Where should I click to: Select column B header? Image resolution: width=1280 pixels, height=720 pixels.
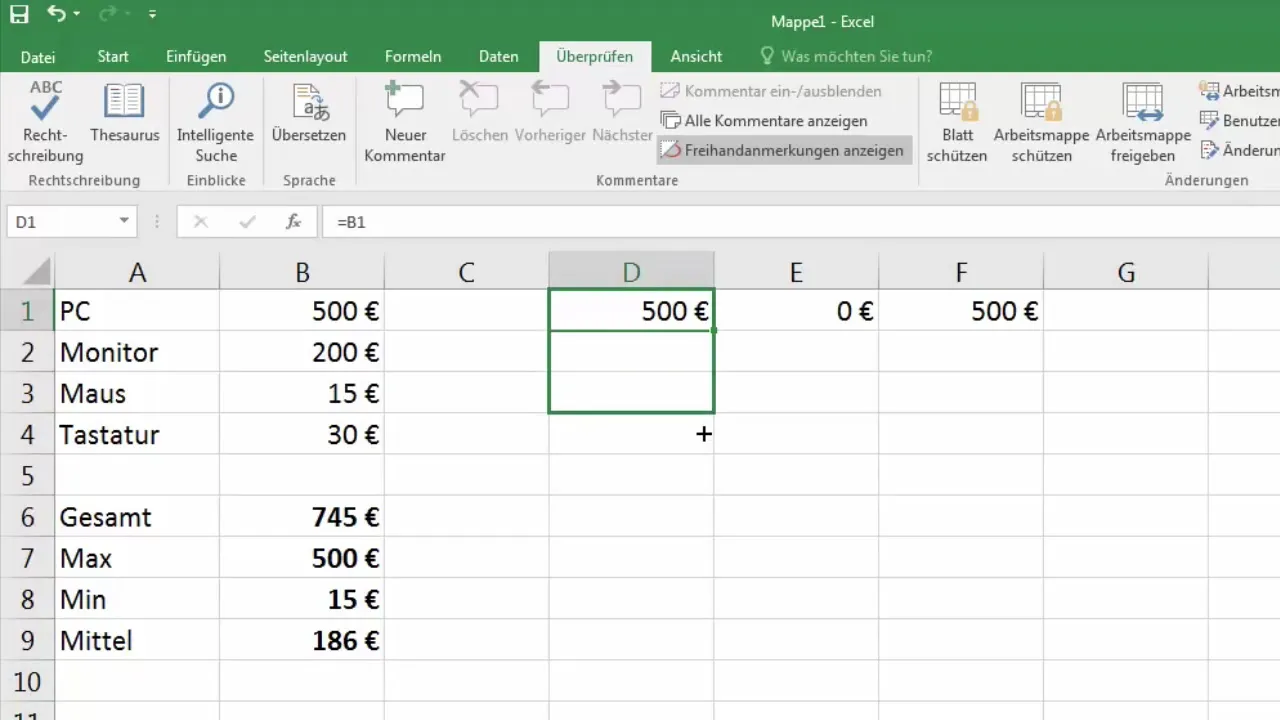pyautogui.click(x=302, y=272)
